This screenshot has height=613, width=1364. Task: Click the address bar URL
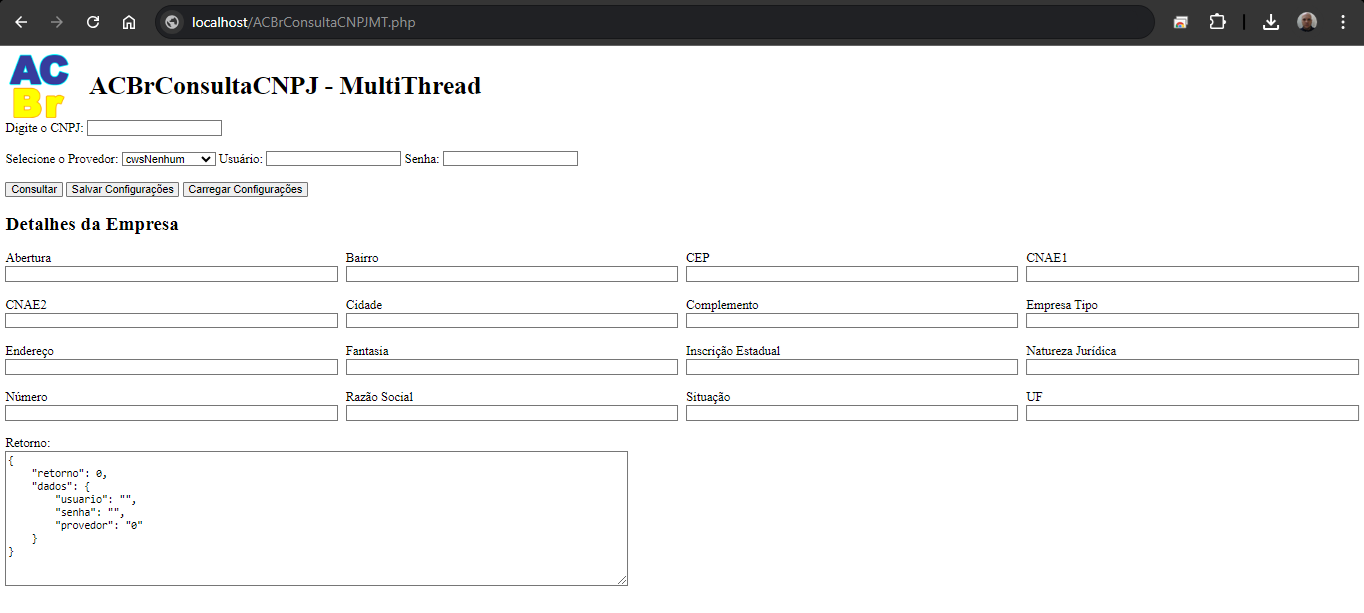click(x=304, y=22)
